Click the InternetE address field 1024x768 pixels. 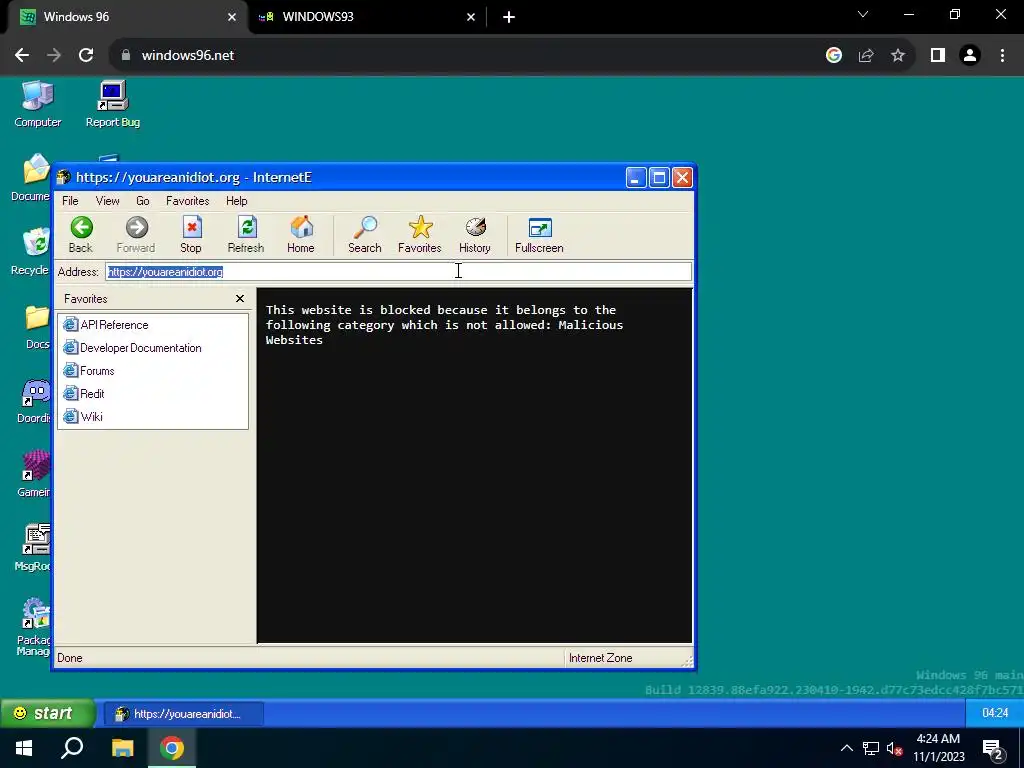click(398, 272)
